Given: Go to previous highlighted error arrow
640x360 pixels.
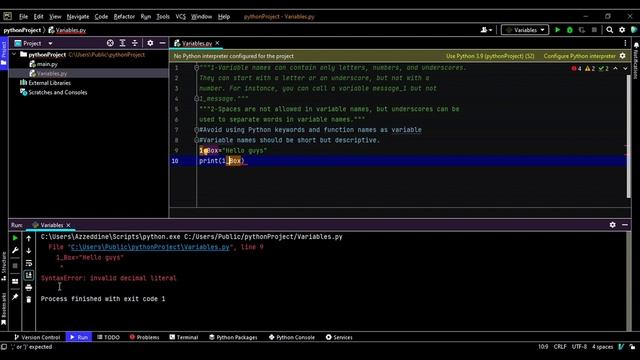Looking at the screenshot, I should click(616, 69).
